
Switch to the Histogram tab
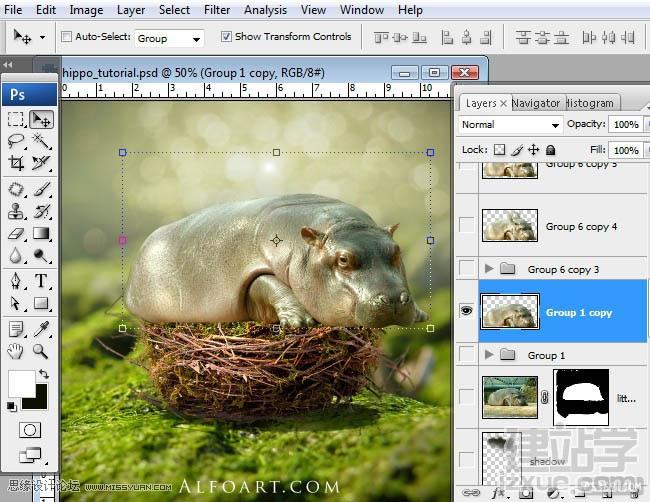click(590, 103)
